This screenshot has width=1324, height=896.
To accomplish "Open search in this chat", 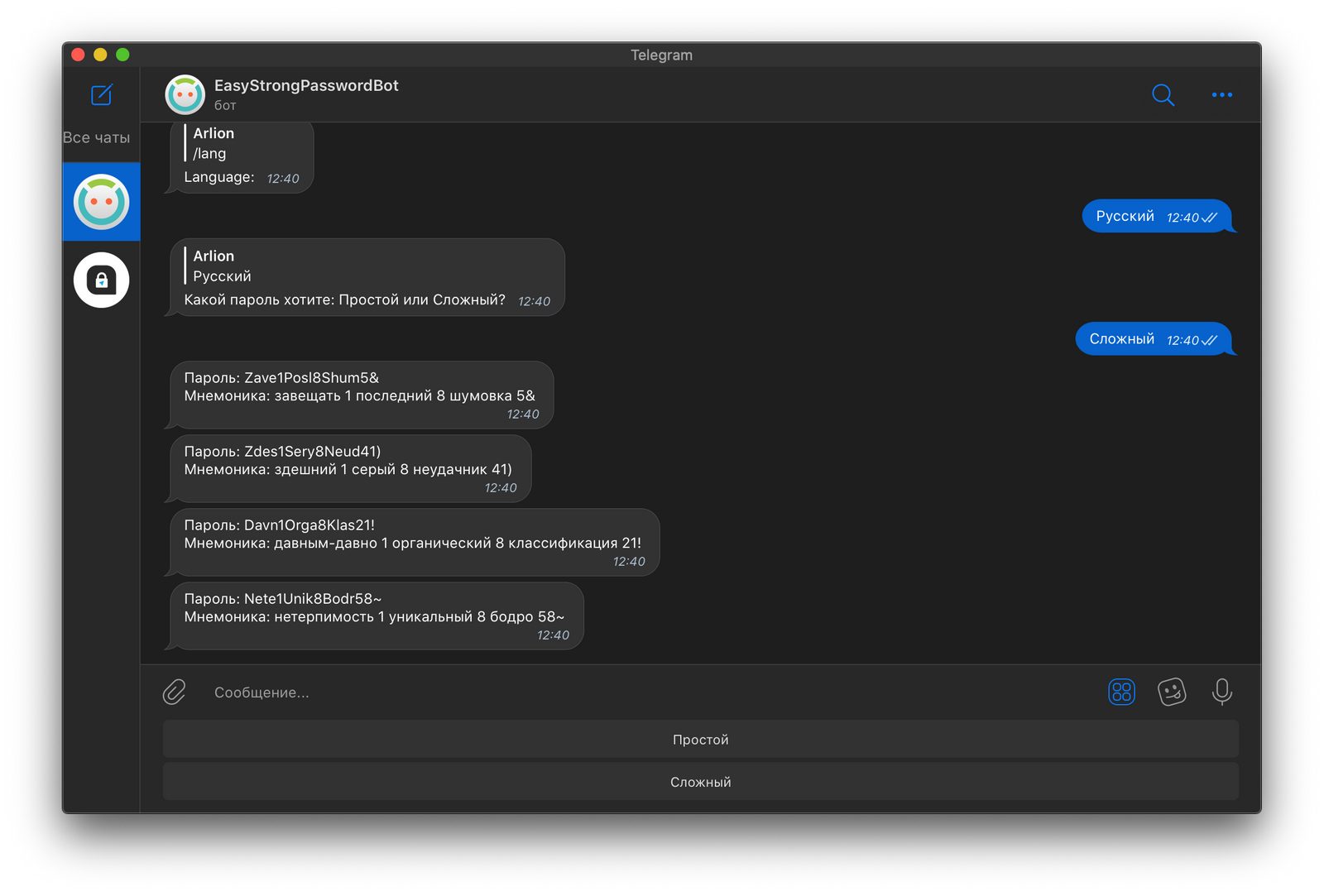I will [x=1163, y=95].
